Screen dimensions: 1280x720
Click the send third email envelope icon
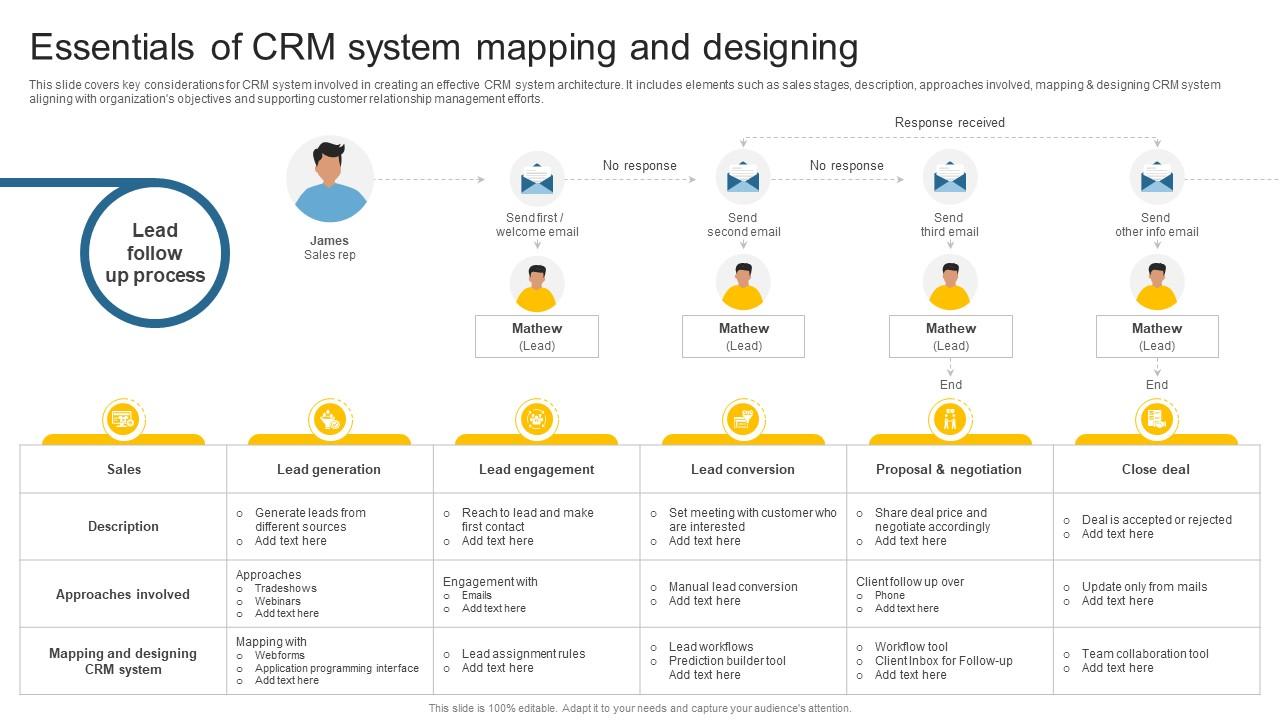[949, 178]
